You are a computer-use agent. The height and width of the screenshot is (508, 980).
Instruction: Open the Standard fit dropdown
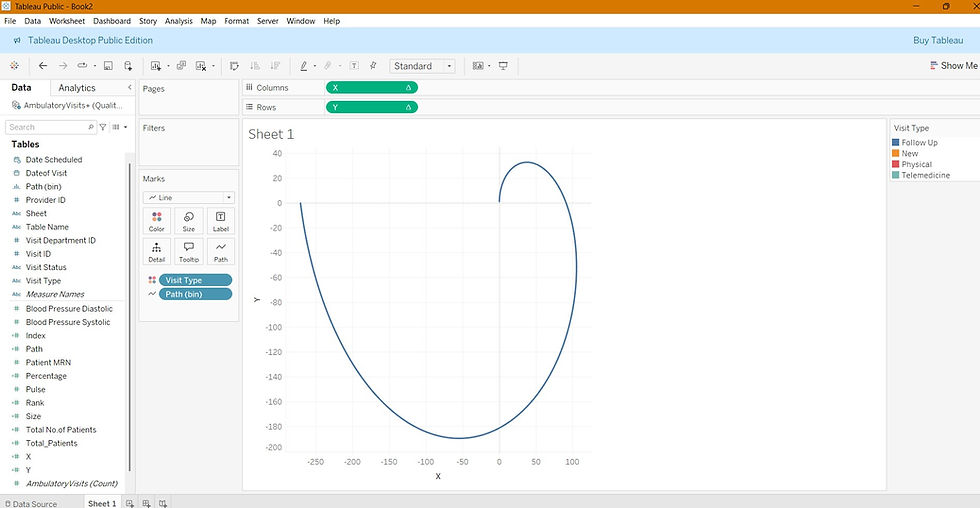(x=422, y=66)
